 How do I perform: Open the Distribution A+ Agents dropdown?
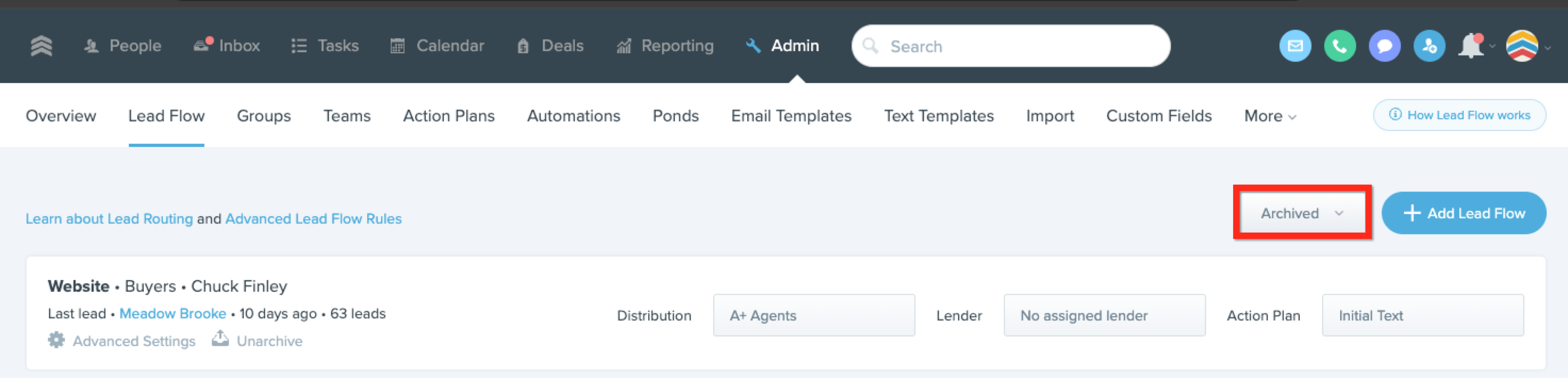(814, 315)
